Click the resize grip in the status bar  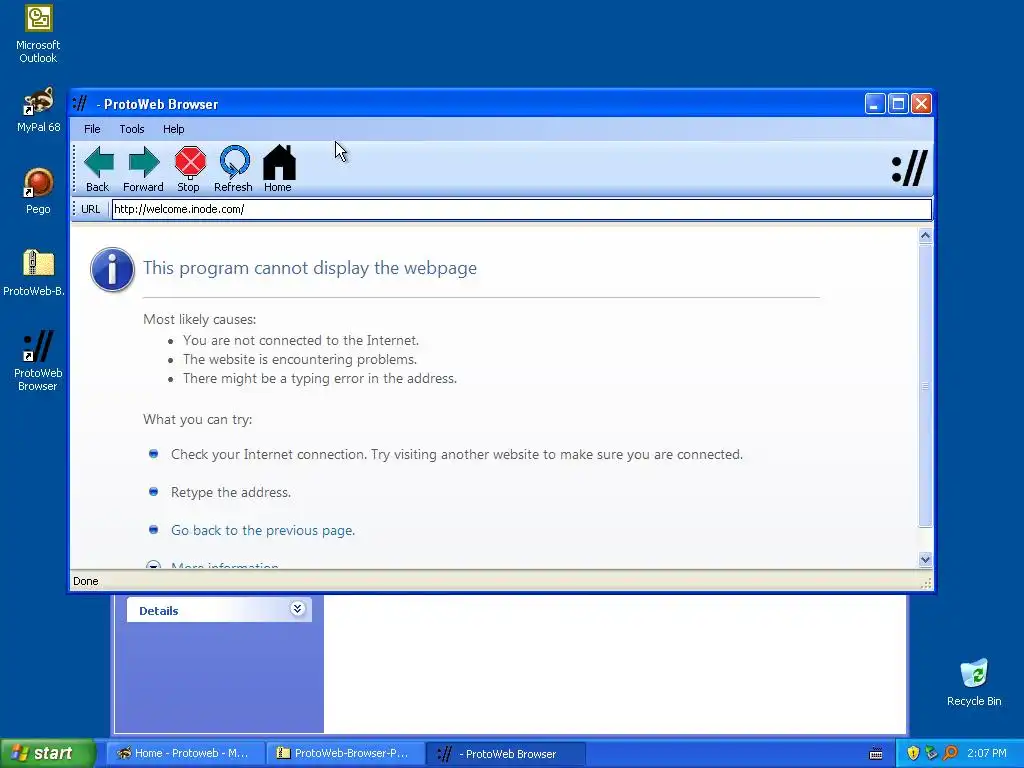926,583
